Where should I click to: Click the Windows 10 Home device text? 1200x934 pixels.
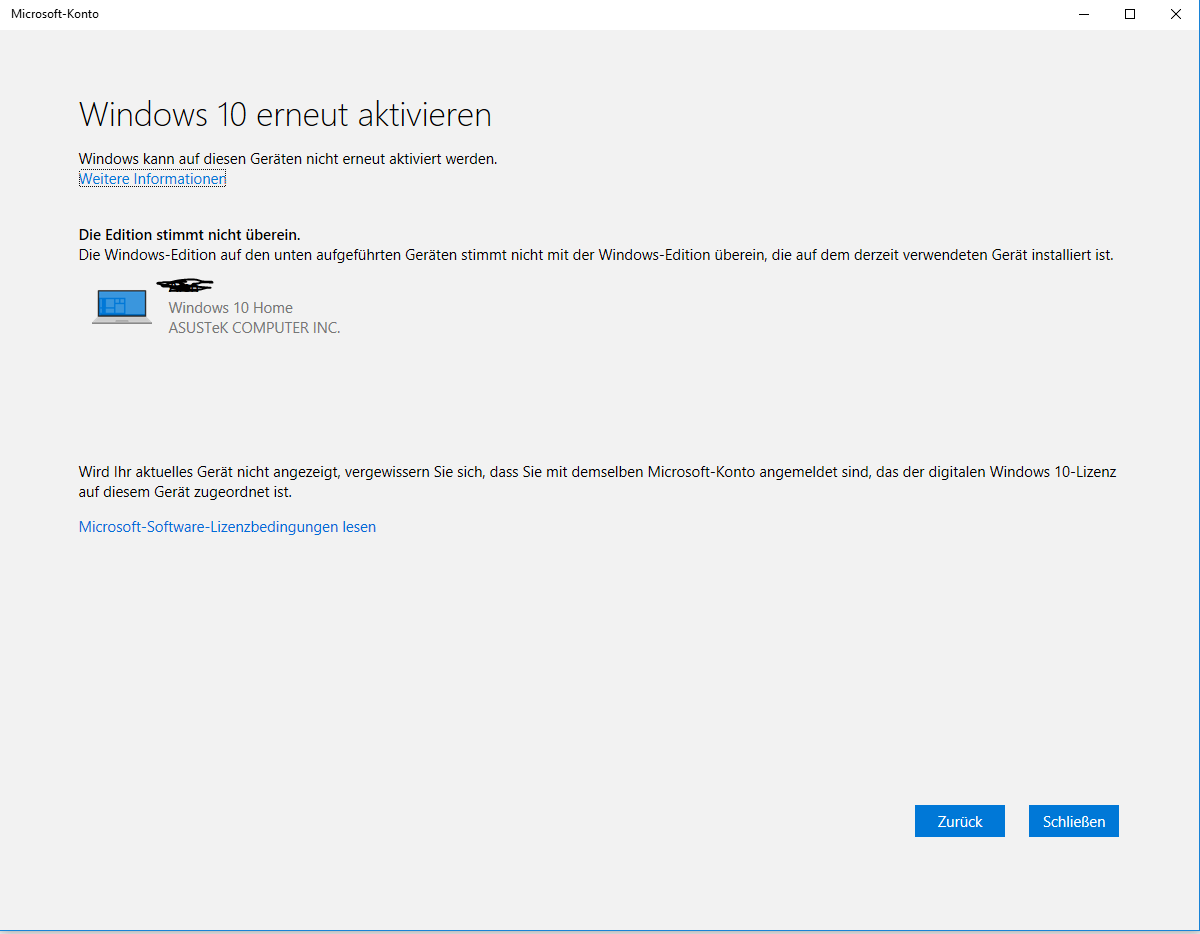pos(231,308)
